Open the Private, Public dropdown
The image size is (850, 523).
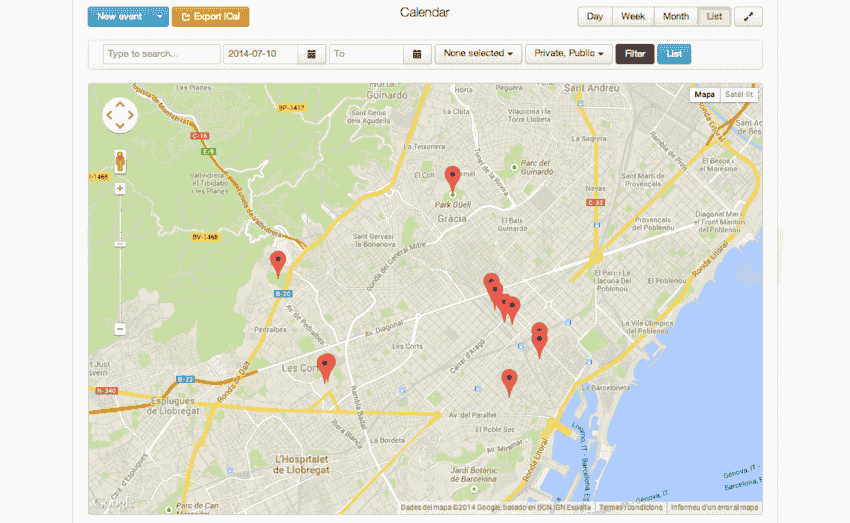(568, 54)
